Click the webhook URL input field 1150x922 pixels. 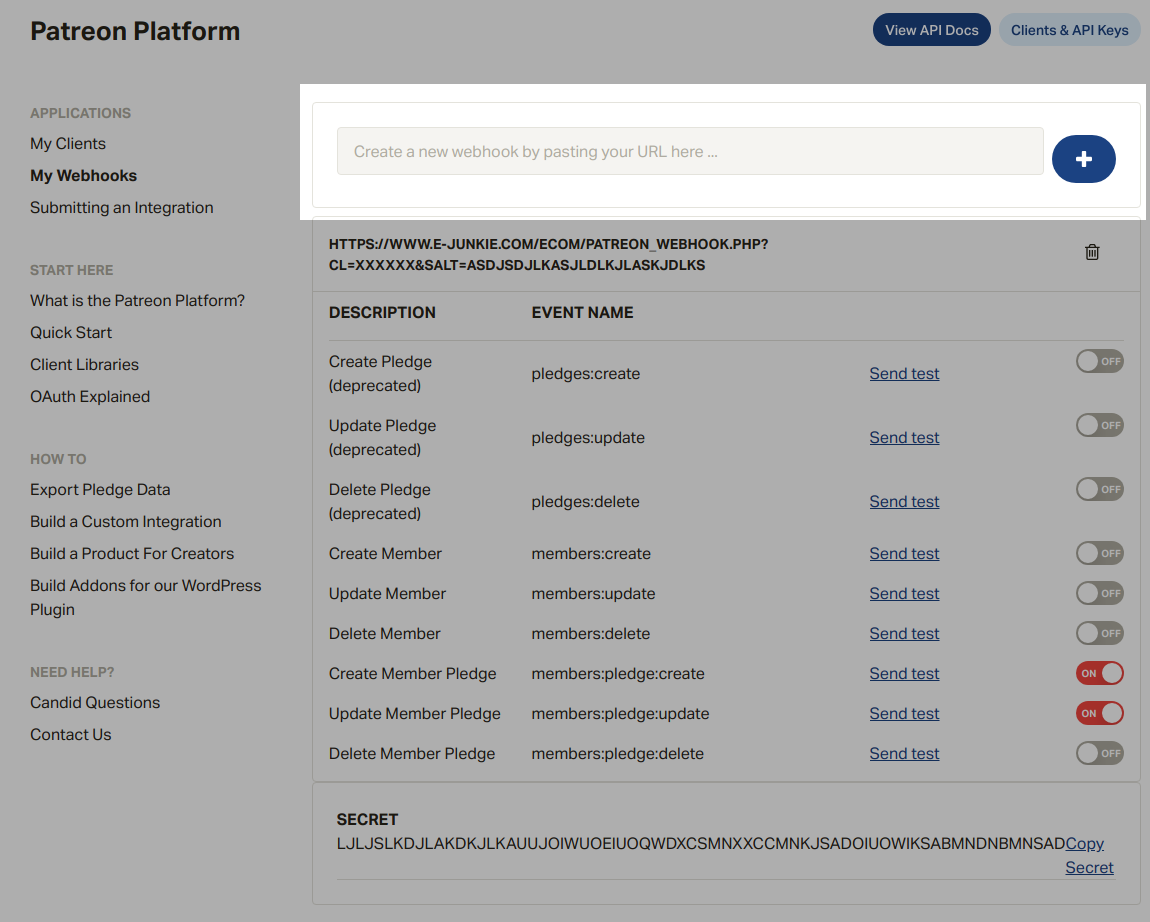click(x=689, y=152)
